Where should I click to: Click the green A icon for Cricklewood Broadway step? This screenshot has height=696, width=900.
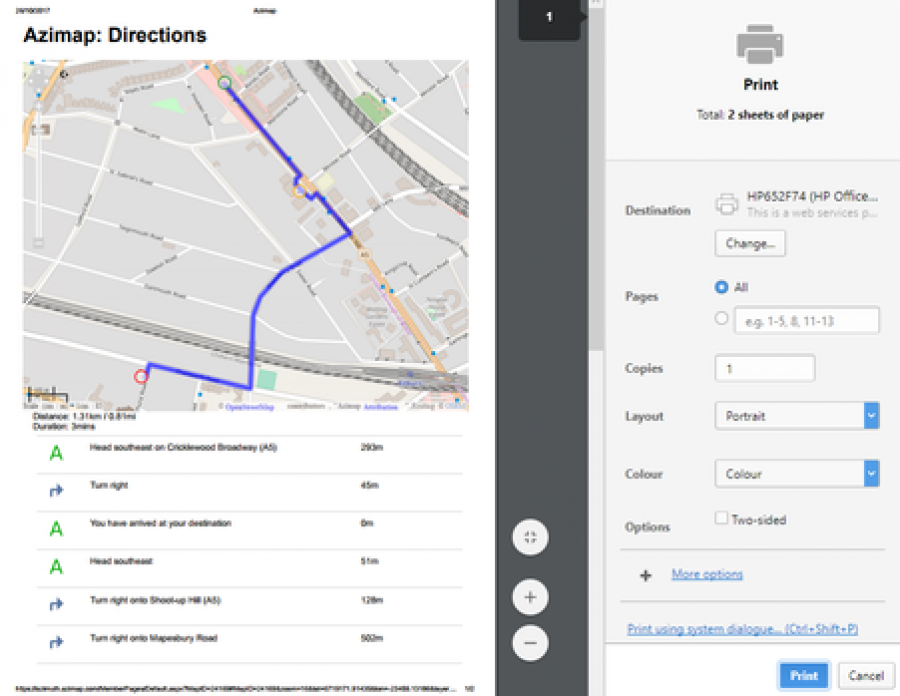tap(56, 453)
